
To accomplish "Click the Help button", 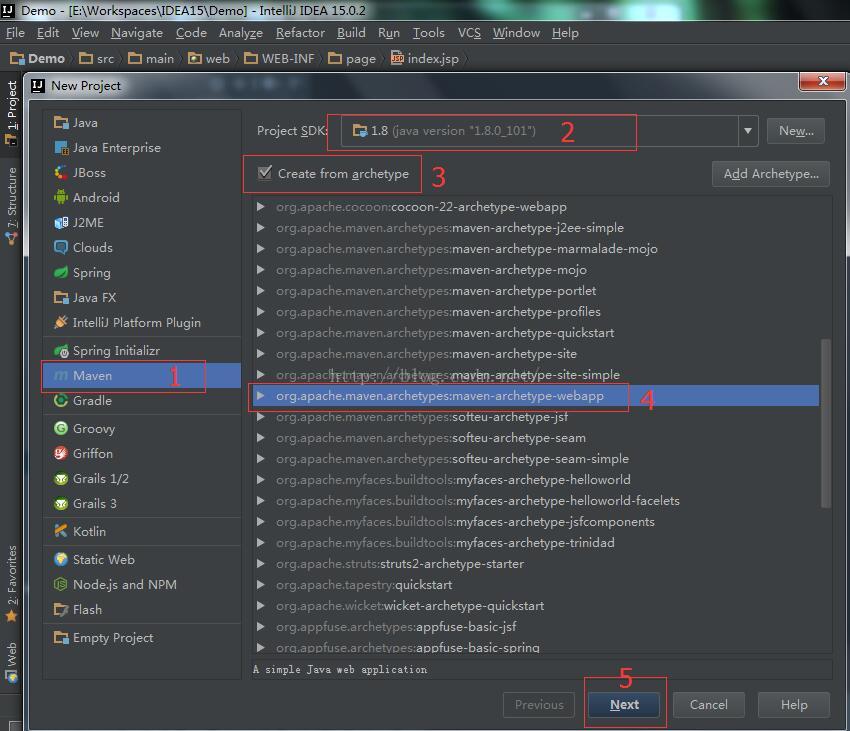I will pos(794,704).
